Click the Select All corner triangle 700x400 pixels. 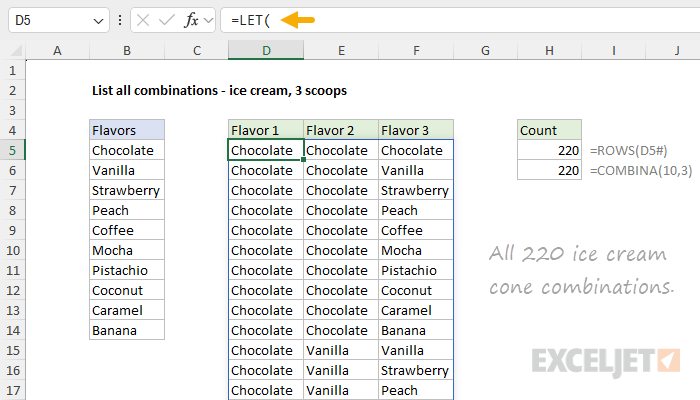(16, 50)
